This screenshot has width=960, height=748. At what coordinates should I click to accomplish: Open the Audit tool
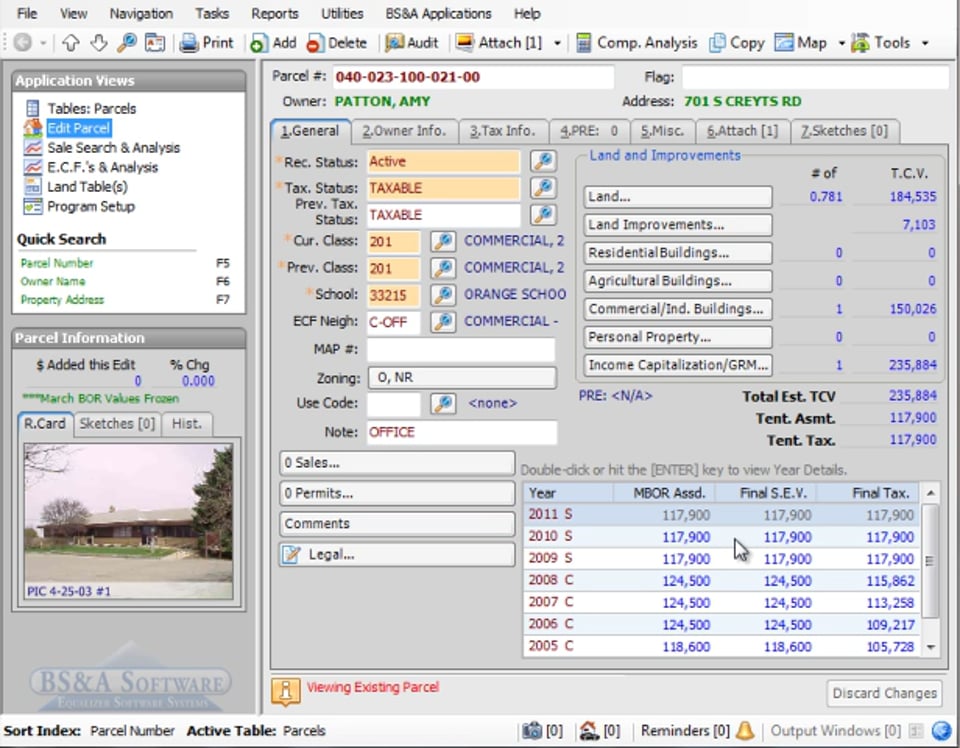(x=412, y=43)
